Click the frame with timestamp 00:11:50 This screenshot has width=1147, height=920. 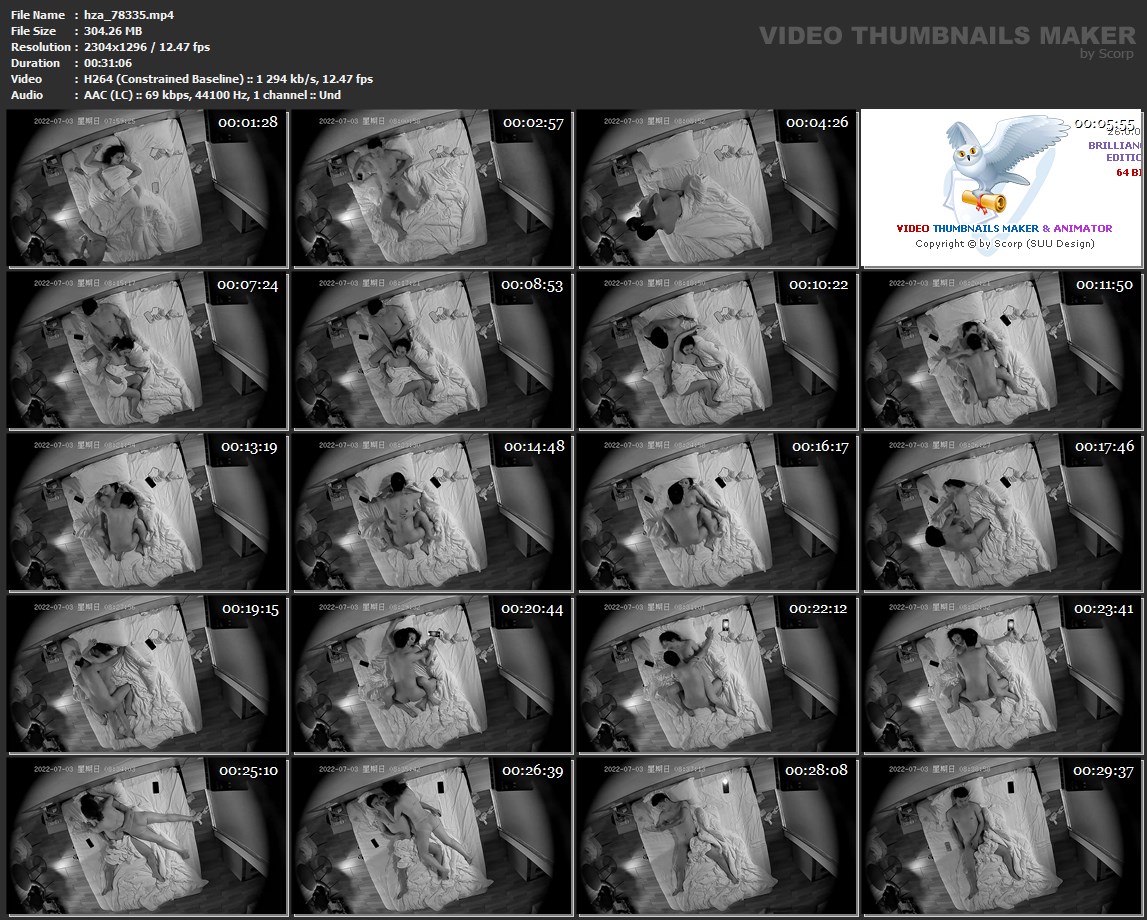pos(1003,350)
